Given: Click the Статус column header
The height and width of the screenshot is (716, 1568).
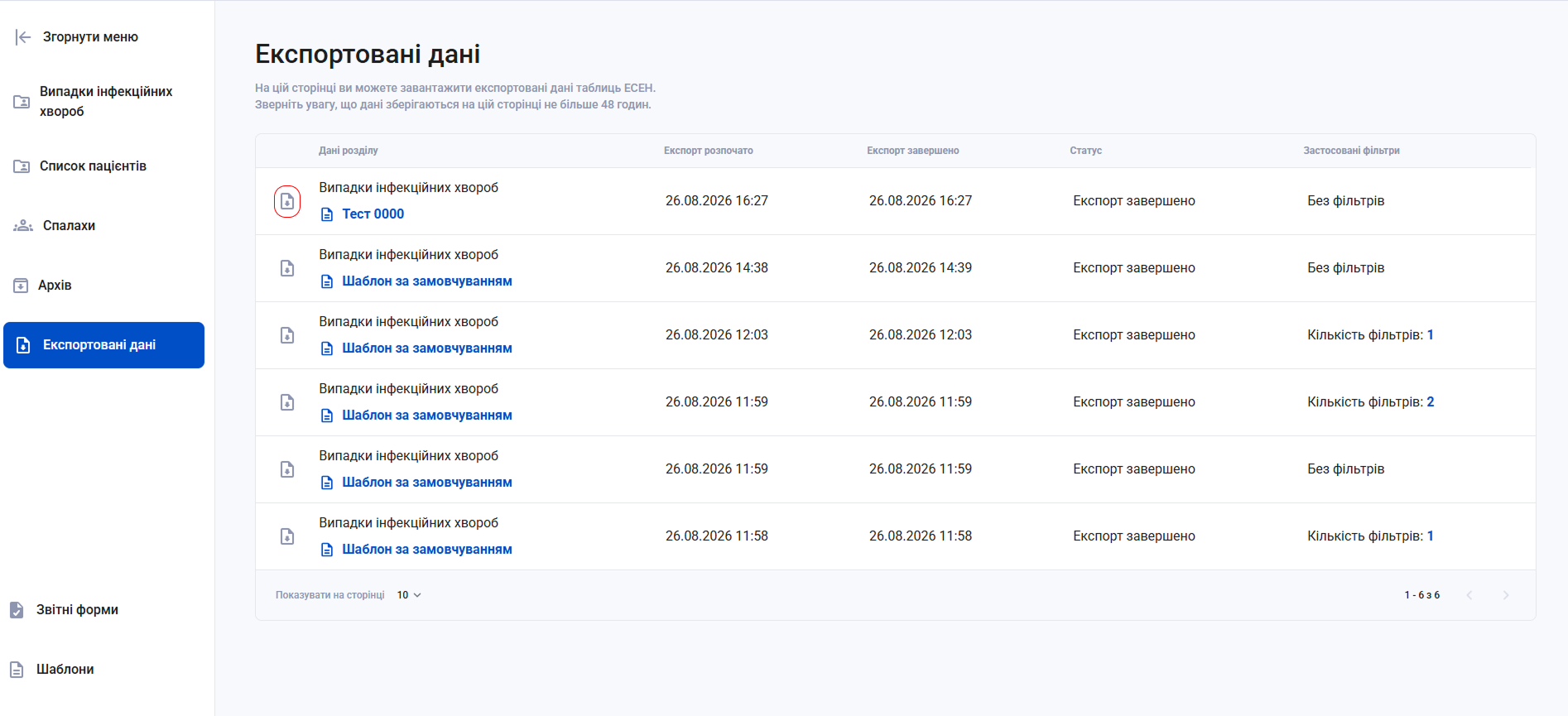Looking at the screenshot, I should point(1086,151).
